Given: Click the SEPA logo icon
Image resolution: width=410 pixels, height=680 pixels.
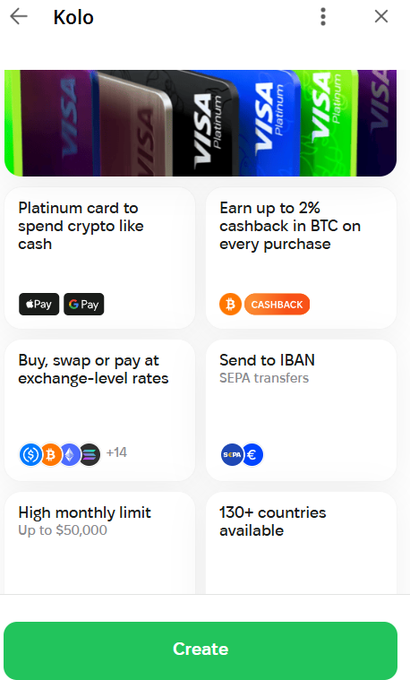Looking at the screenshot, I should [232, 454].
